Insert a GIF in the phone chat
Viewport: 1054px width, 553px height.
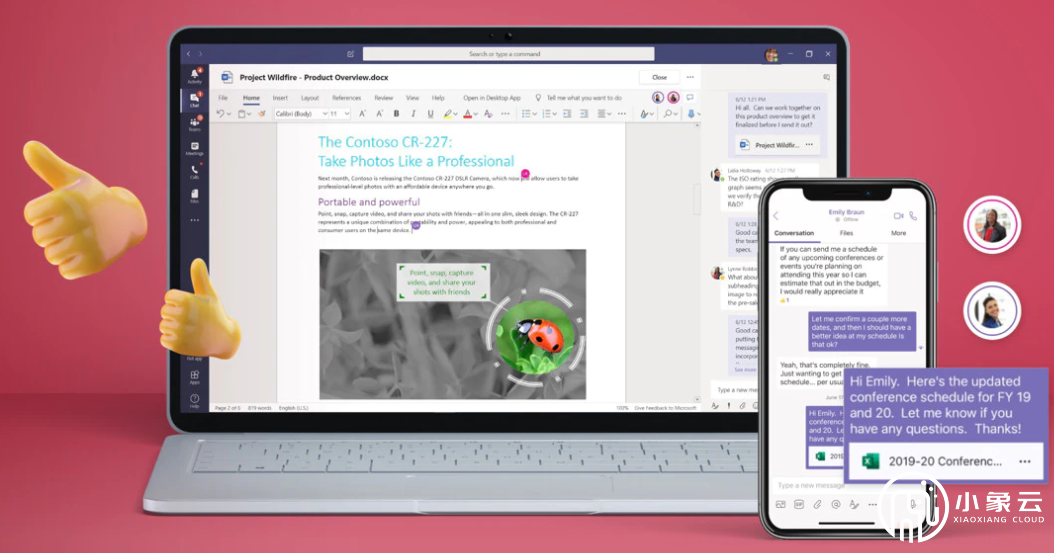(799, 504)
